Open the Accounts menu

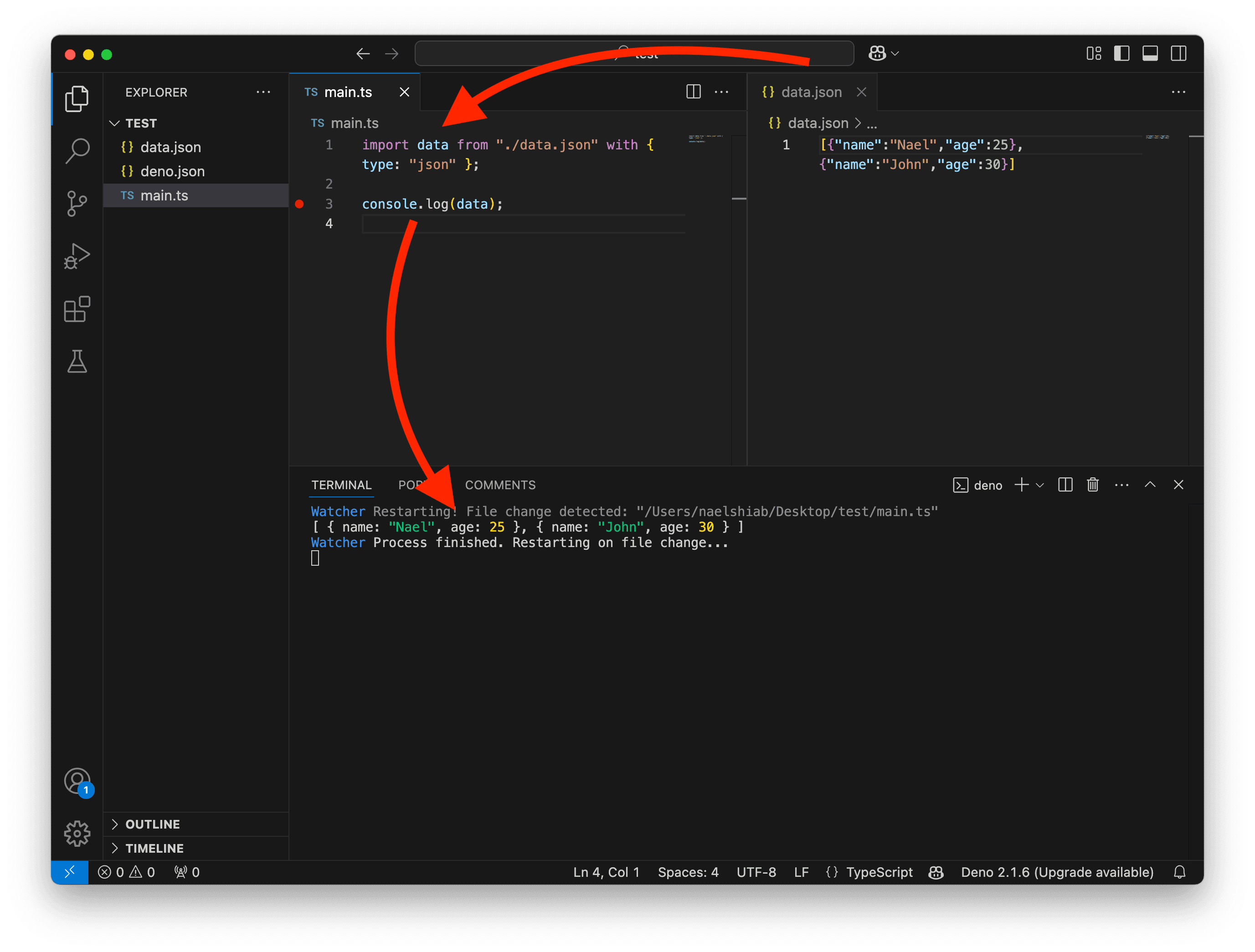(x=77, y=782)
